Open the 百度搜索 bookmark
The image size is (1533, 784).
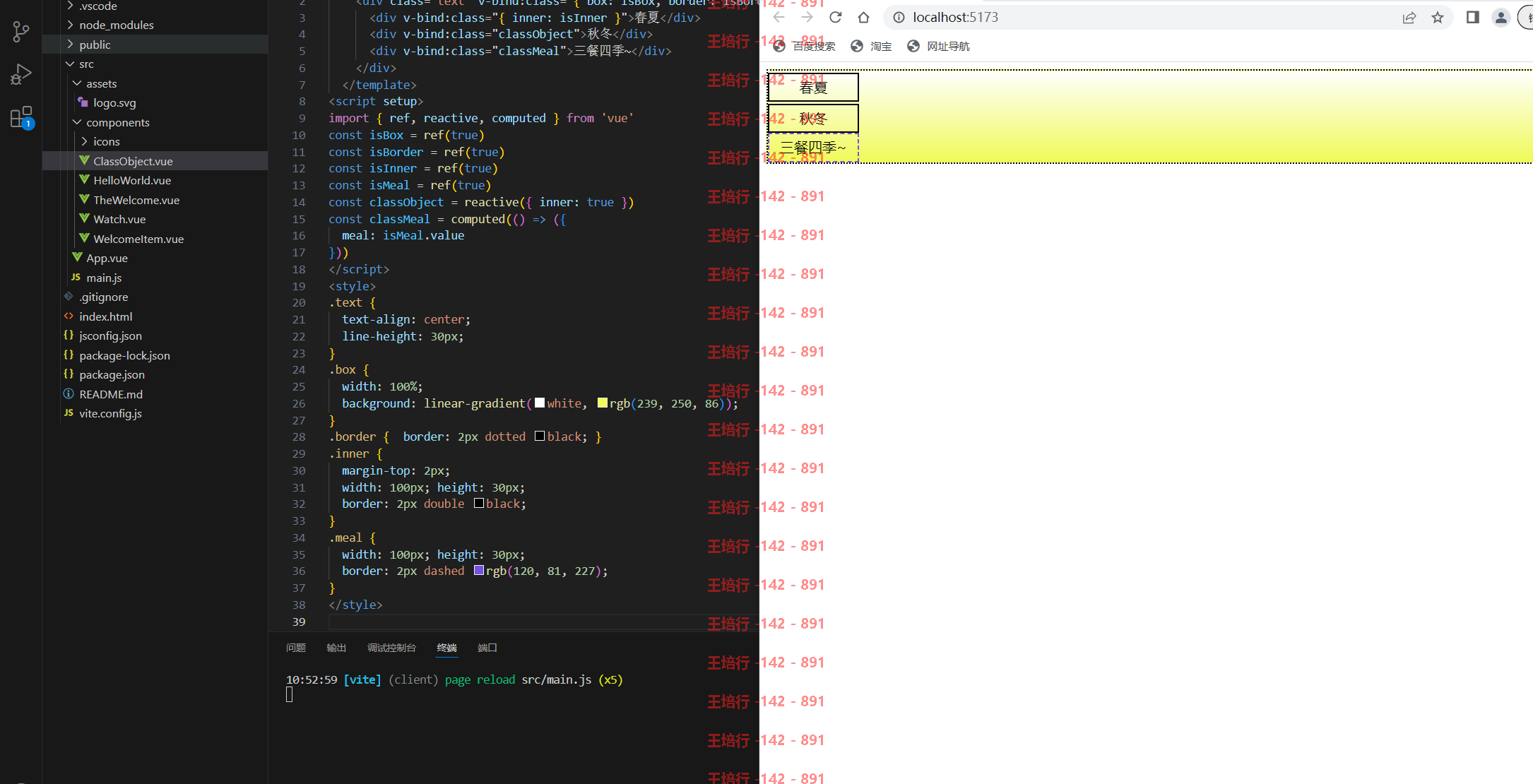tap(804, 47)
